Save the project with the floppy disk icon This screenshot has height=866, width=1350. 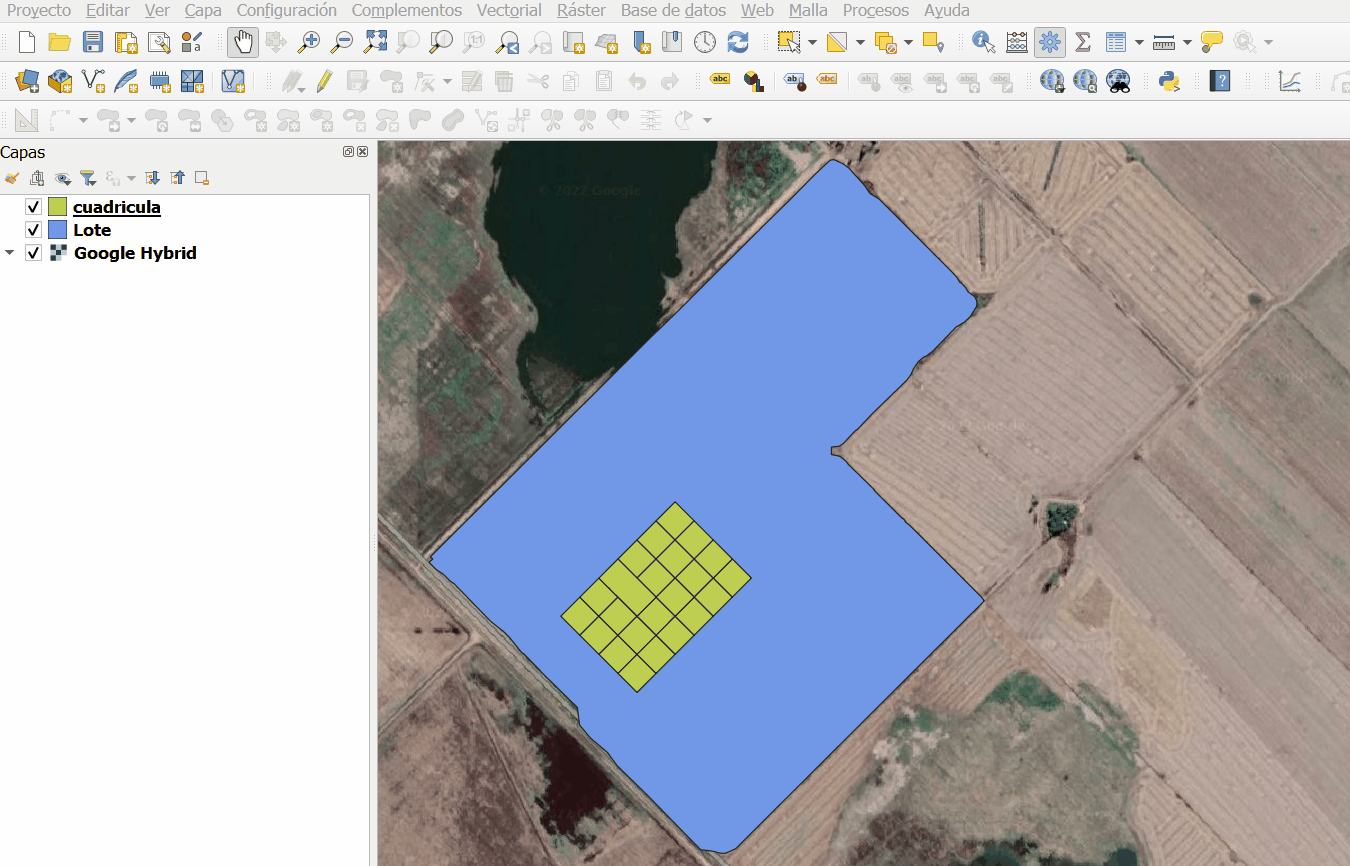tap(93, 42)
